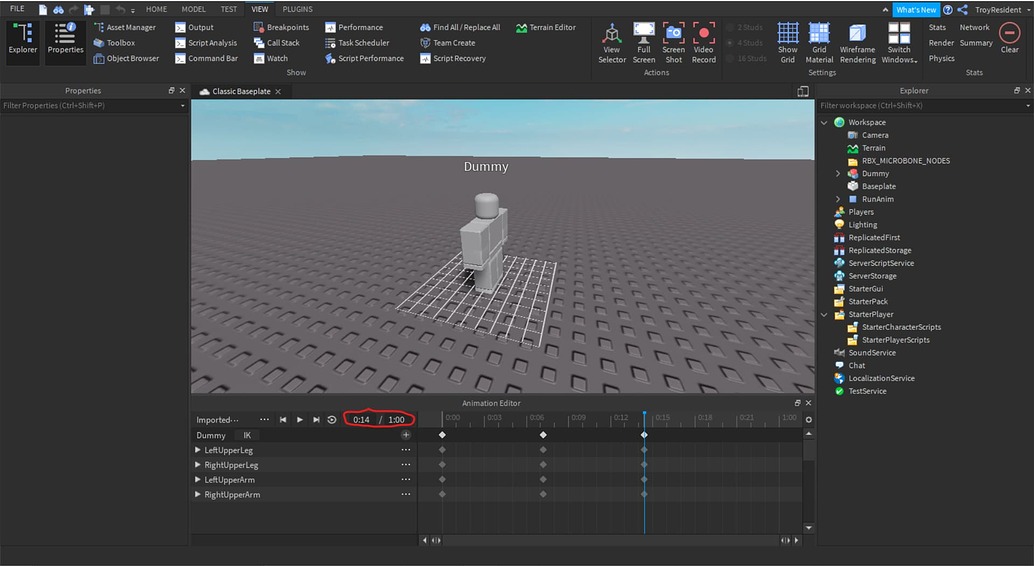Show Render stats
The height and width of the screenshot is (566, 1034).
(x=941, y=43)
